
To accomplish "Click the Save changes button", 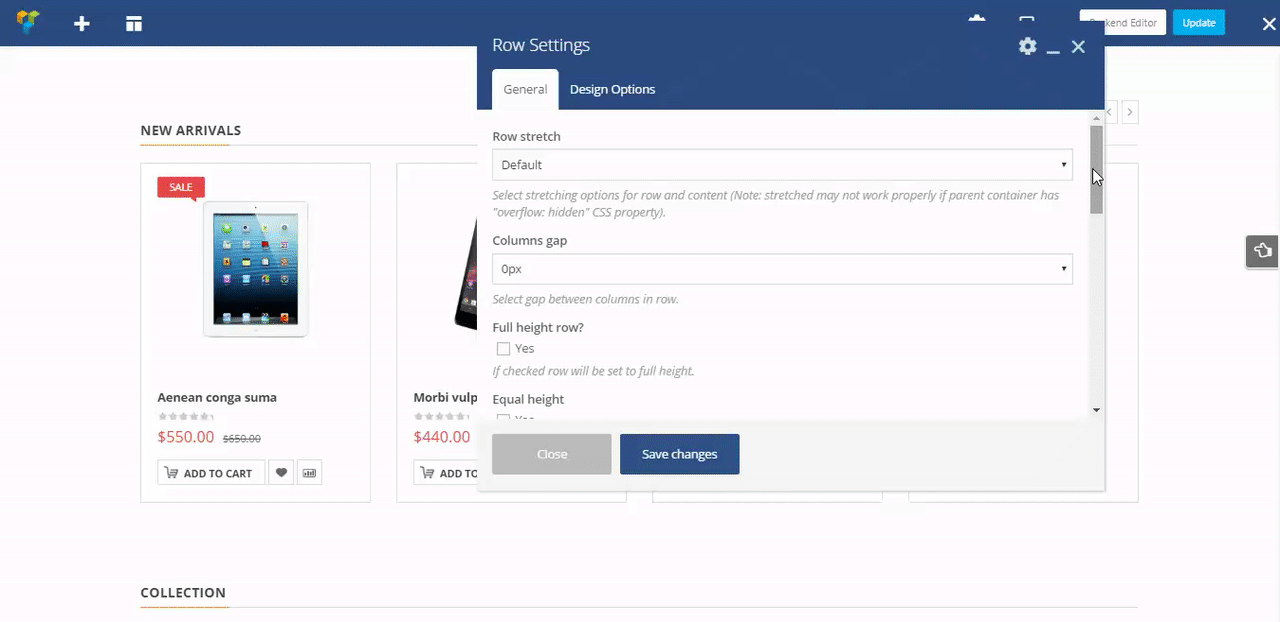I will tap(679, 454).
